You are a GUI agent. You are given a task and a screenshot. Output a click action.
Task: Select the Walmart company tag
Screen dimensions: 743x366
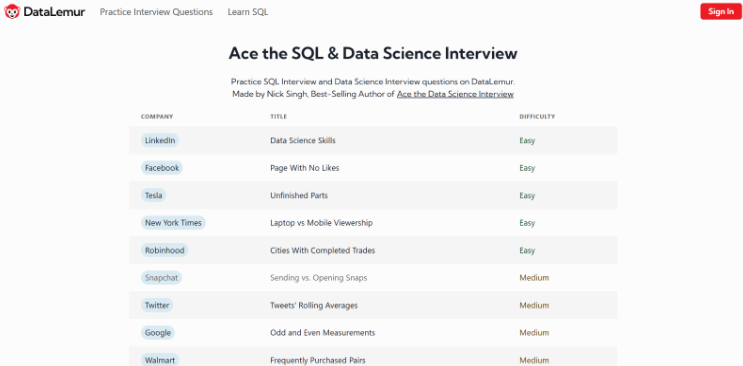pos(160,360)
